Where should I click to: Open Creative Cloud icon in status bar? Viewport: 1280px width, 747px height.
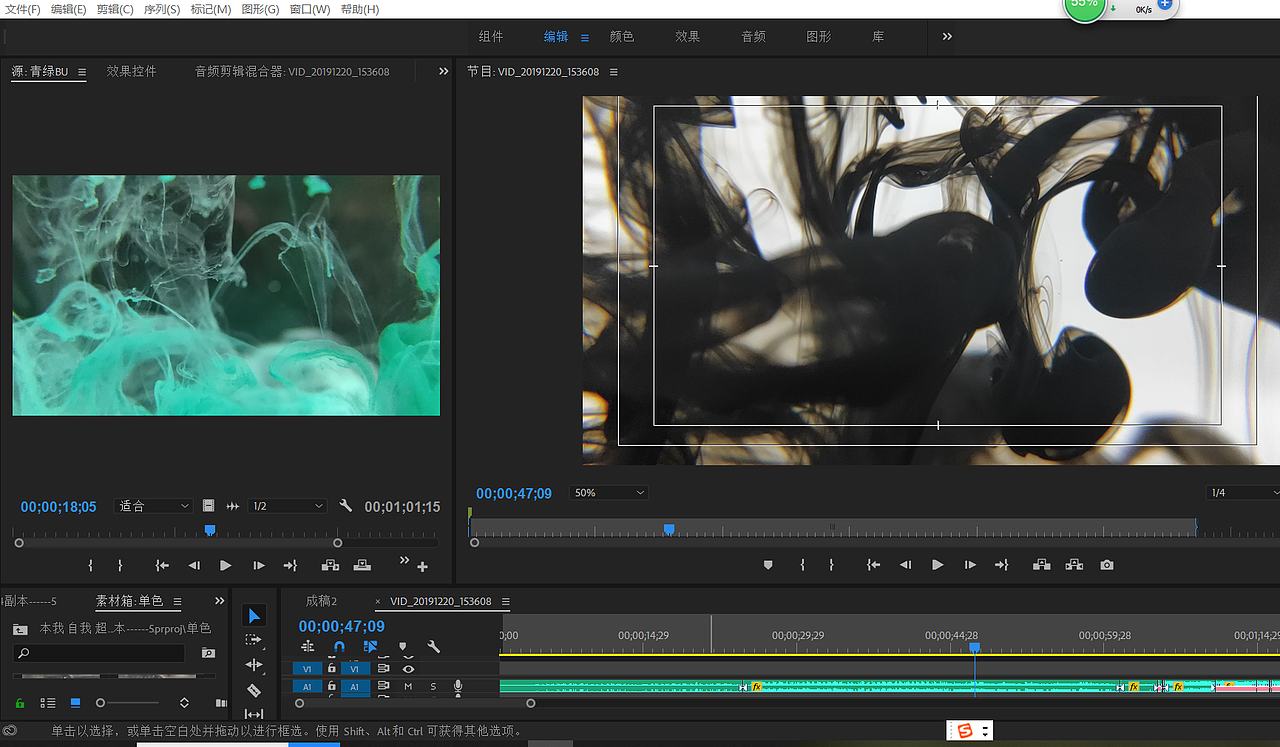coord(10,731)
